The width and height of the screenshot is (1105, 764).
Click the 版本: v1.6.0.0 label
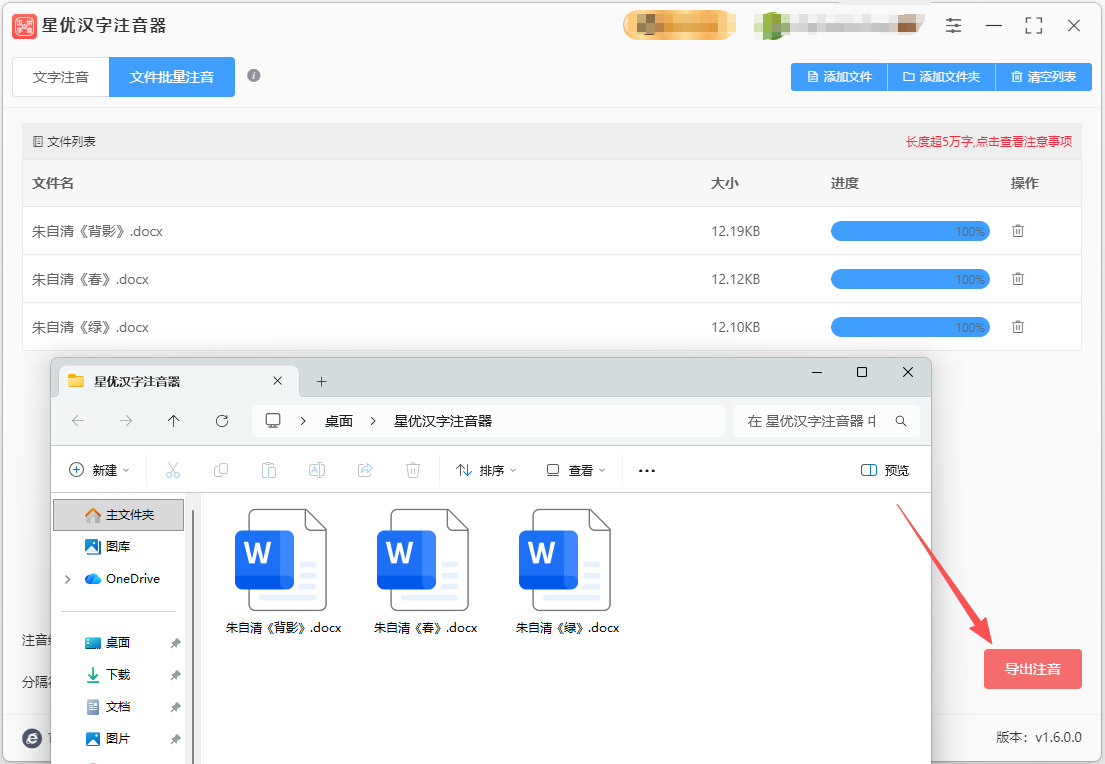[x=1039, y=737]
